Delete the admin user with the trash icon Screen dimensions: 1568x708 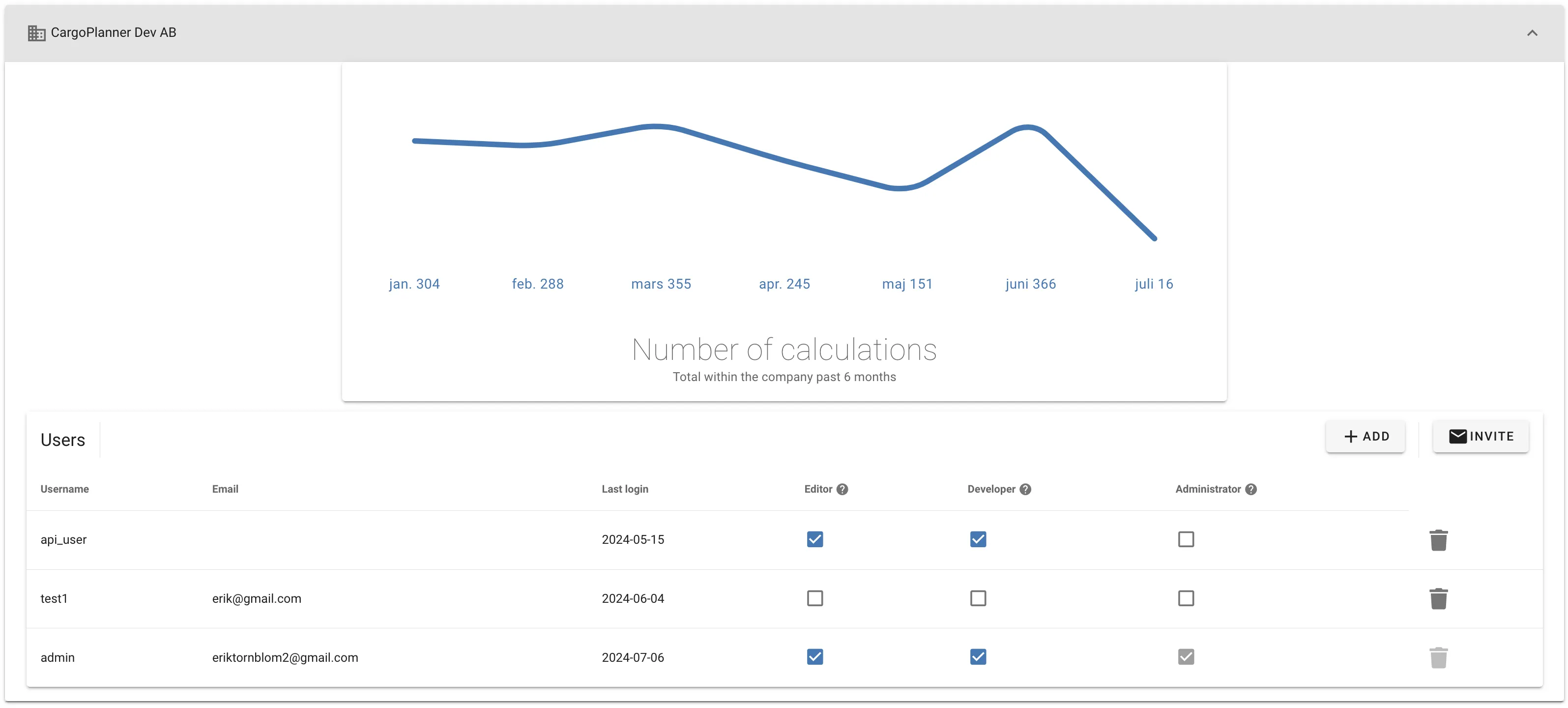[x=1438, y=657]
